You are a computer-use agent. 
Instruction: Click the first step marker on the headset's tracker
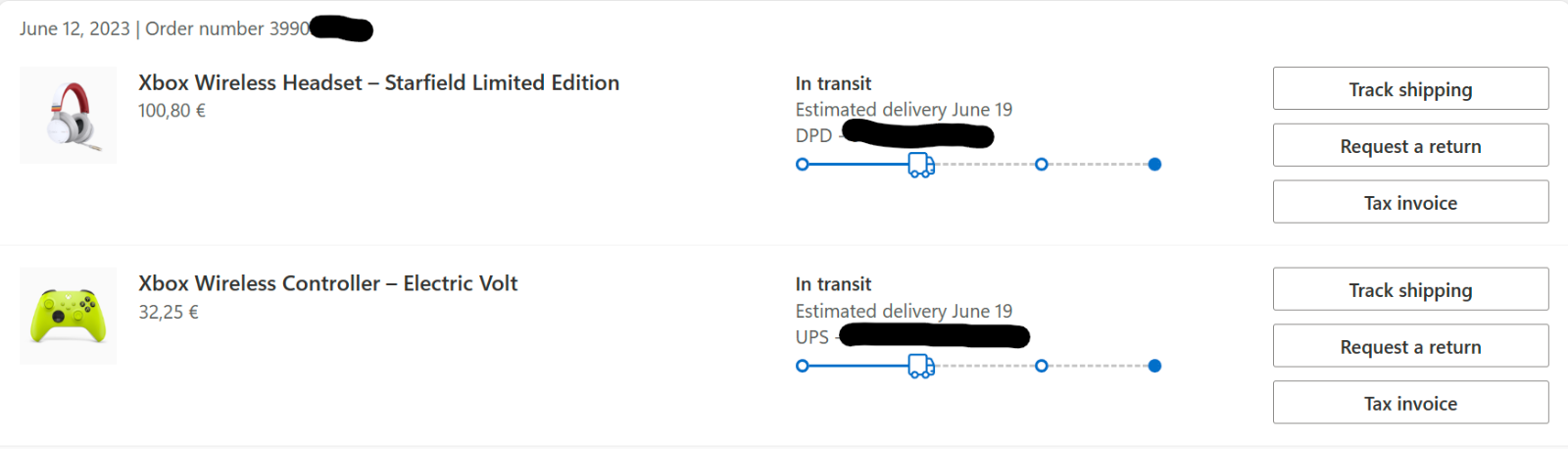pyautogui.click(x=803, y=165)
